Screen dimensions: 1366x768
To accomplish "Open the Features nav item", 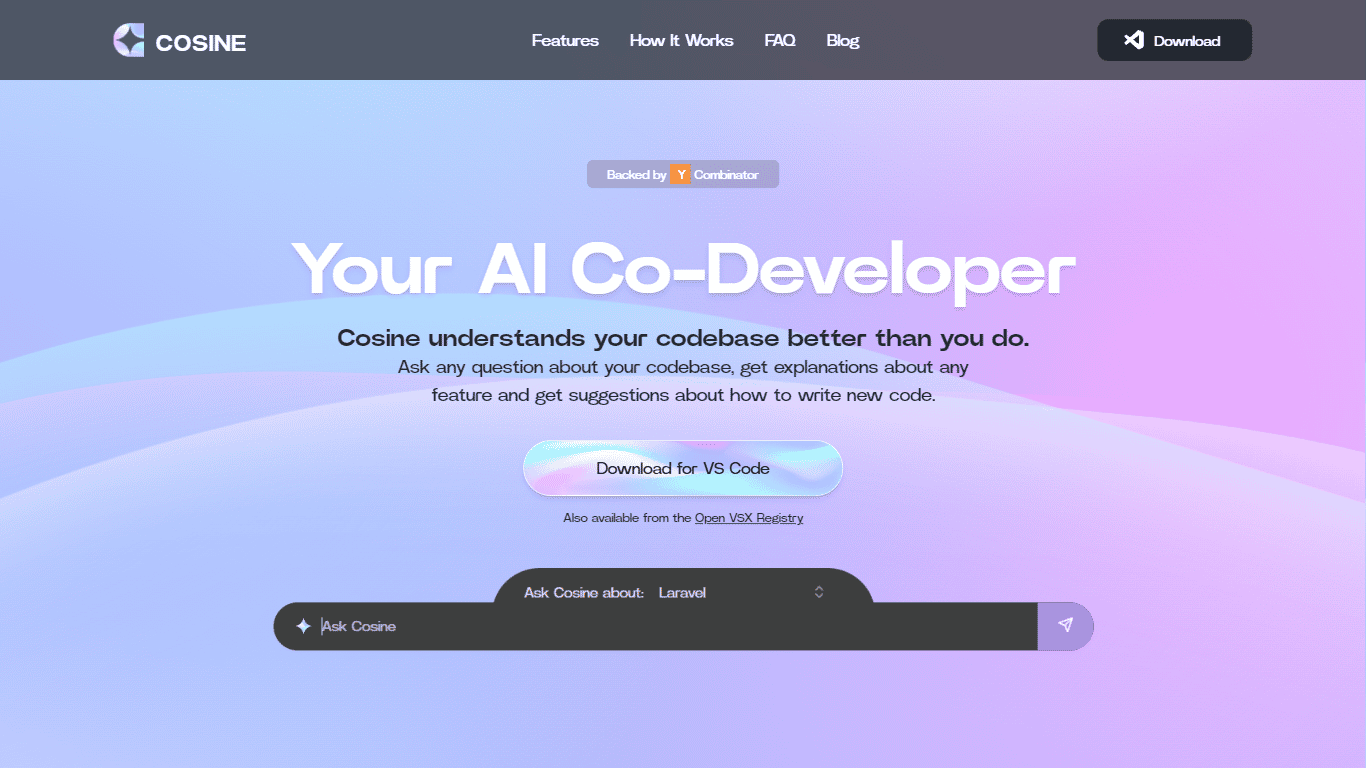I will tap(565, 41).
